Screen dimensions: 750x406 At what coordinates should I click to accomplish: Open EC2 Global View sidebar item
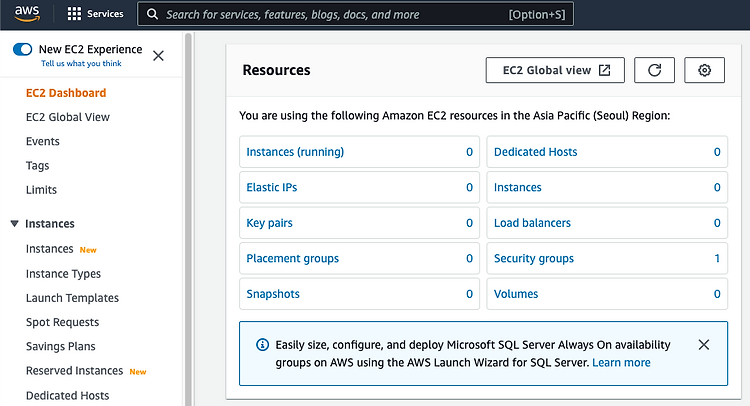coord(67,117)
